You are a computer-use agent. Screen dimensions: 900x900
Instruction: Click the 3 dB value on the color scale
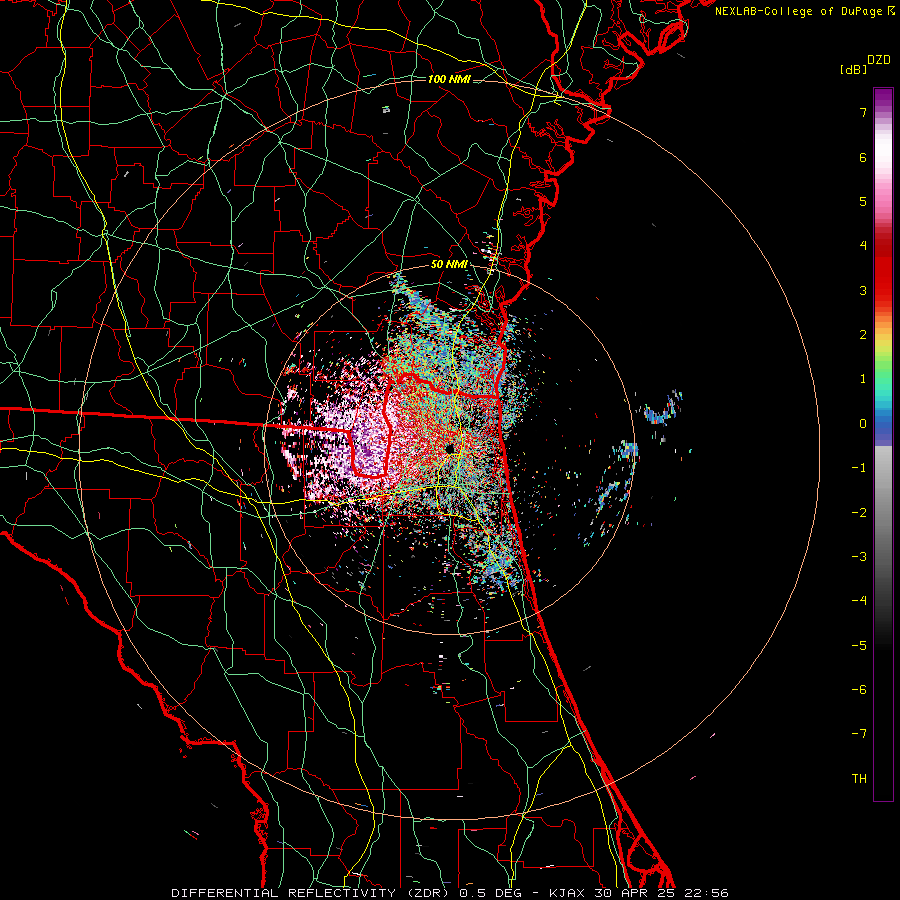coord(863,290)
